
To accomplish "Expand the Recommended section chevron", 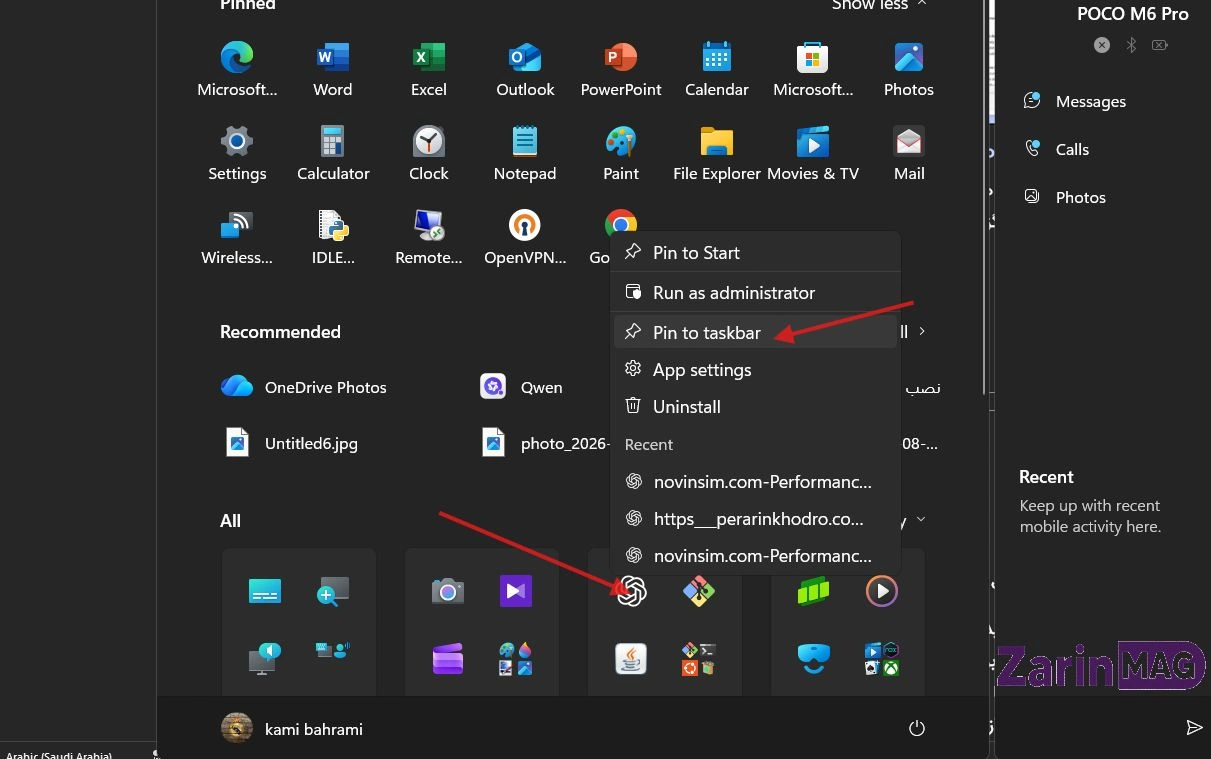I will click(922, 331).
